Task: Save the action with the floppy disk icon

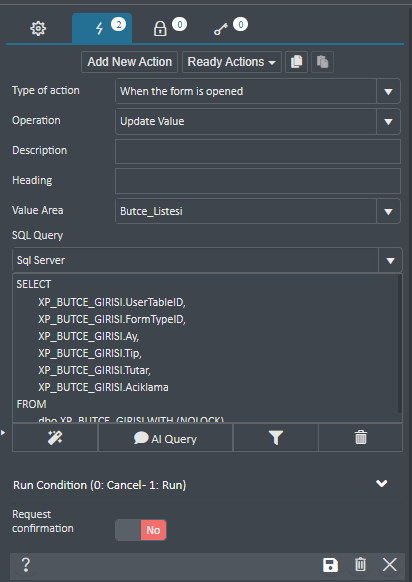Action: point(330,565)
